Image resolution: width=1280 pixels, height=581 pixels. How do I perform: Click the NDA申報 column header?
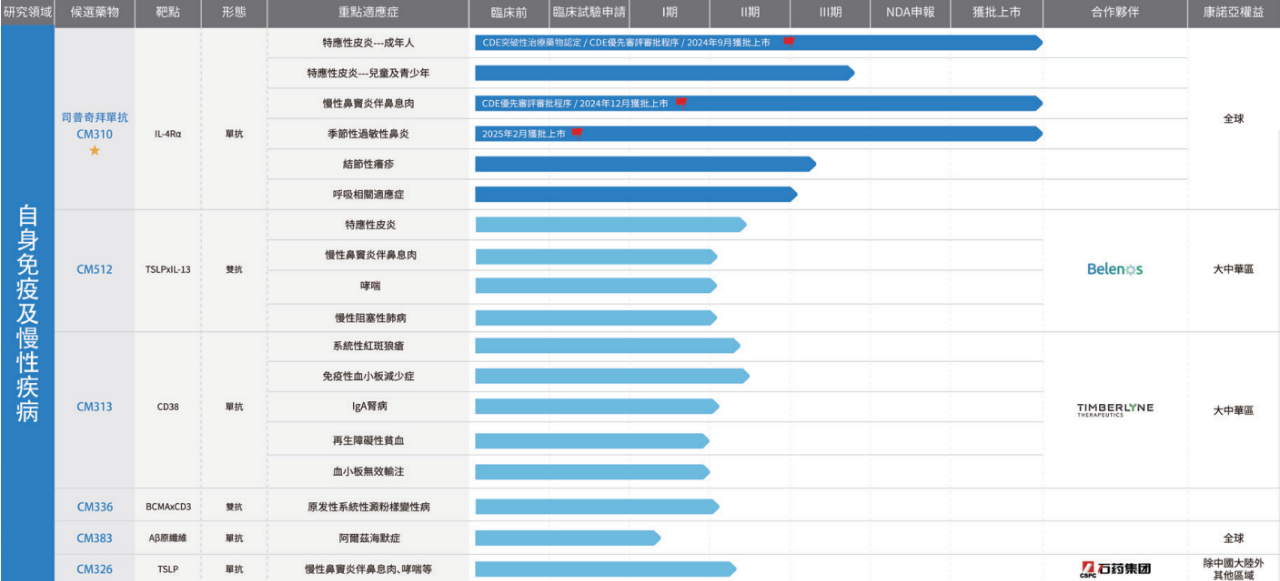(909, 13)
